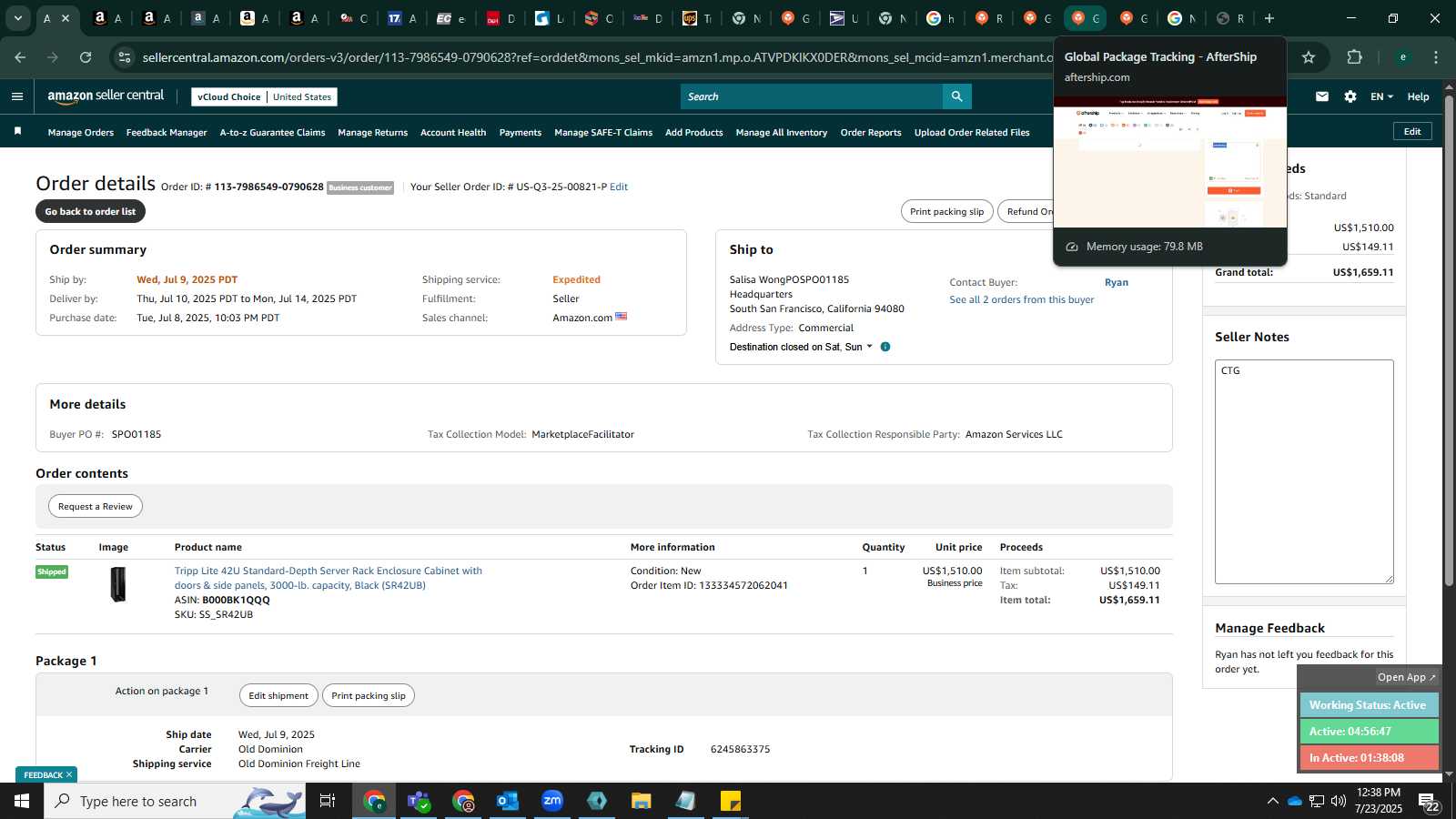The image size is (1456, 819).
Task: Click the top Print packing slip button
Action: coord(946,211)
